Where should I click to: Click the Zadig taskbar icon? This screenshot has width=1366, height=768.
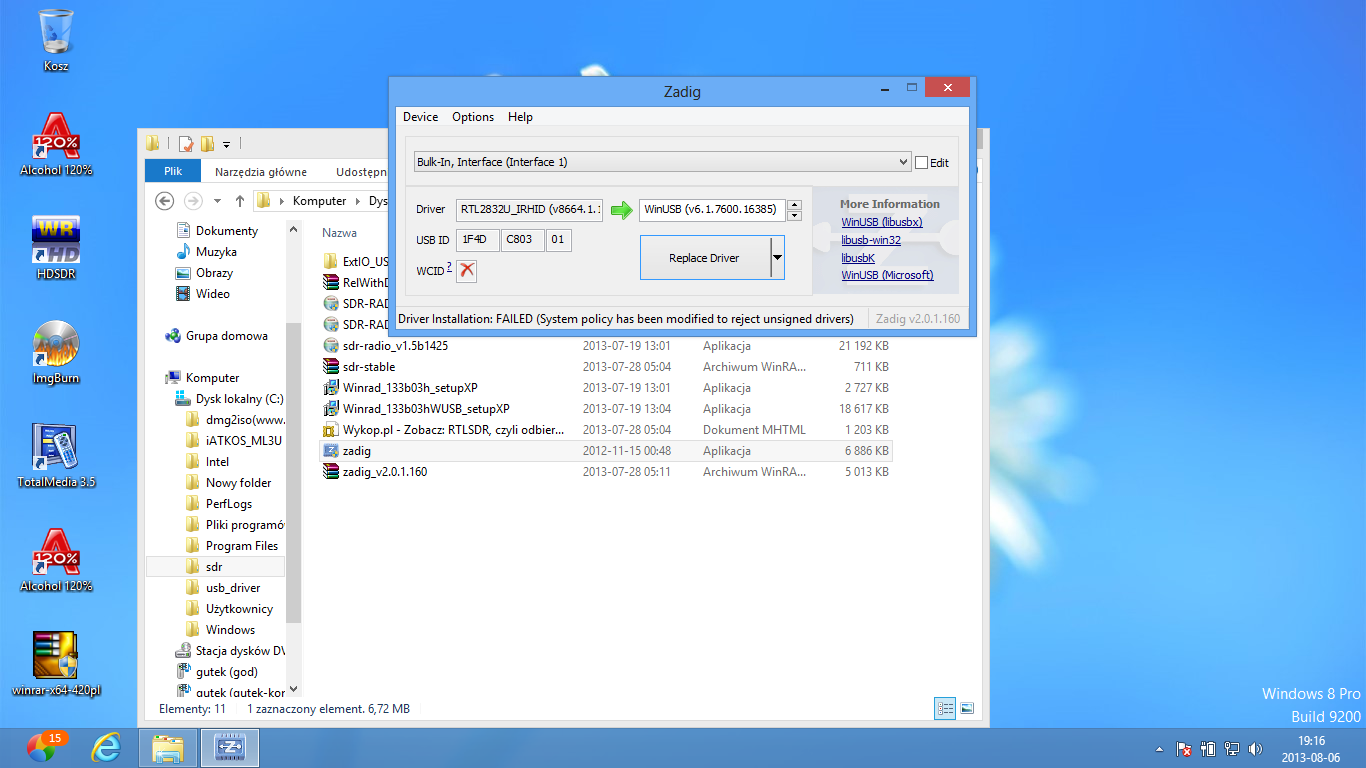click(x=230, y=747)
